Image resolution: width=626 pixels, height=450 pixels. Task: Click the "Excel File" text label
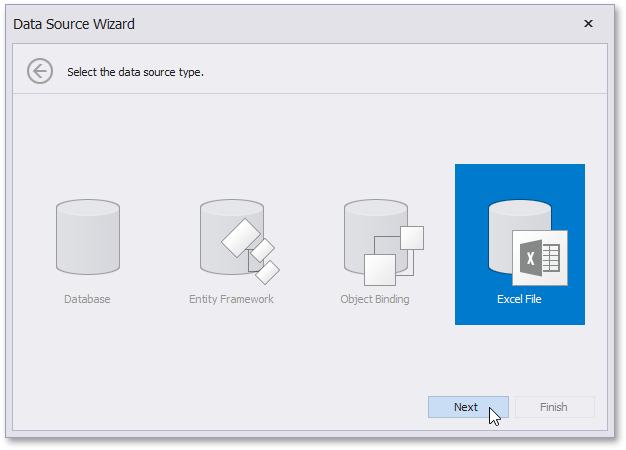tap(519, 299)
